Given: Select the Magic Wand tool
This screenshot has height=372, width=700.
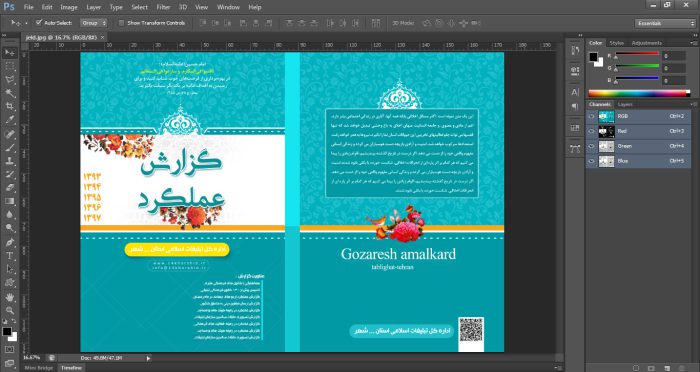Looking at the screenshot, I should pos(10,93).
